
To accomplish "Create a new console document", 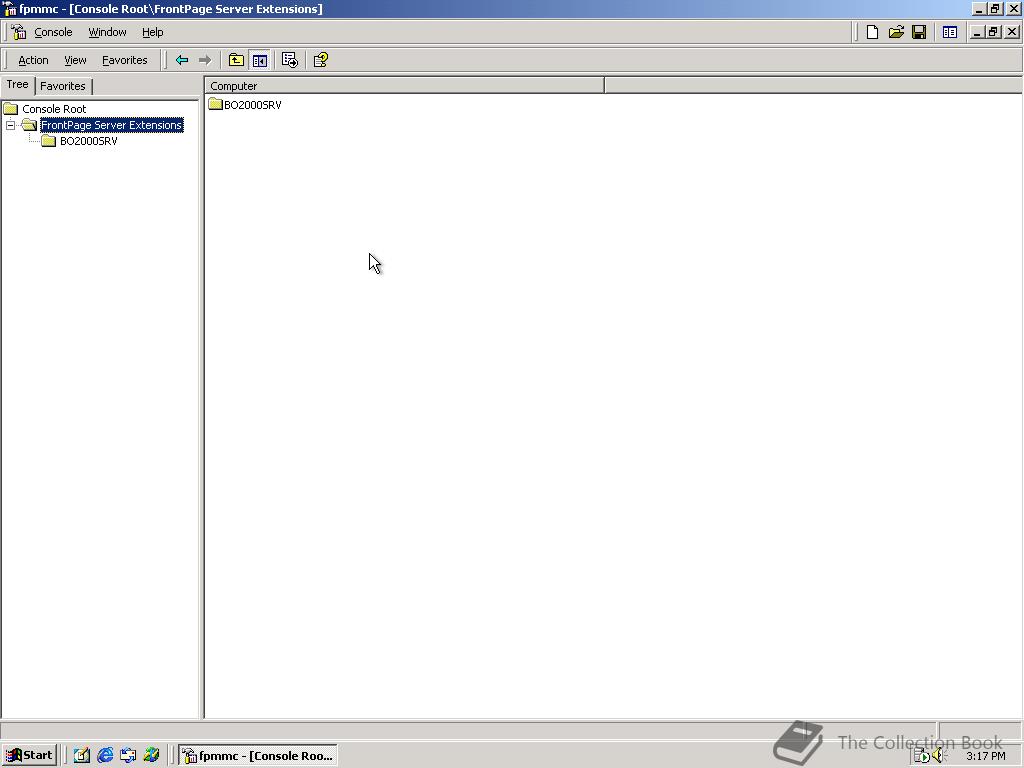I will 871,31.
